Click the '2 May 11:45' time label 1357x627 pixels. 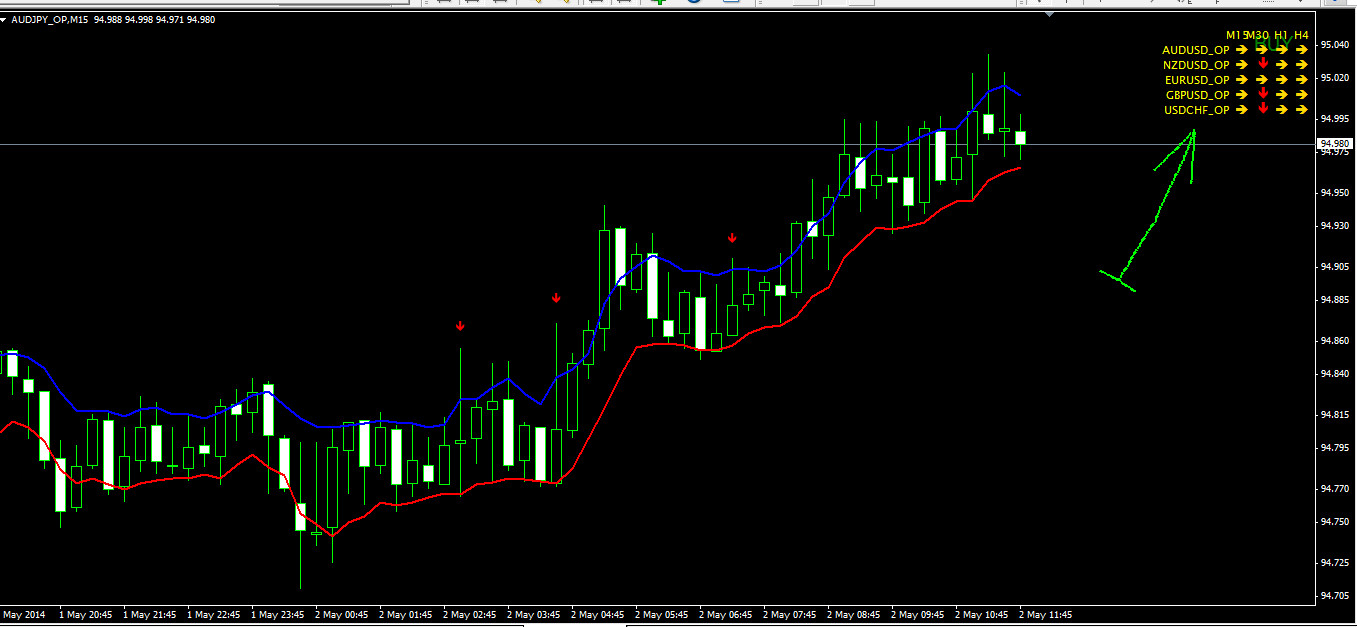tap(1046, 615)
